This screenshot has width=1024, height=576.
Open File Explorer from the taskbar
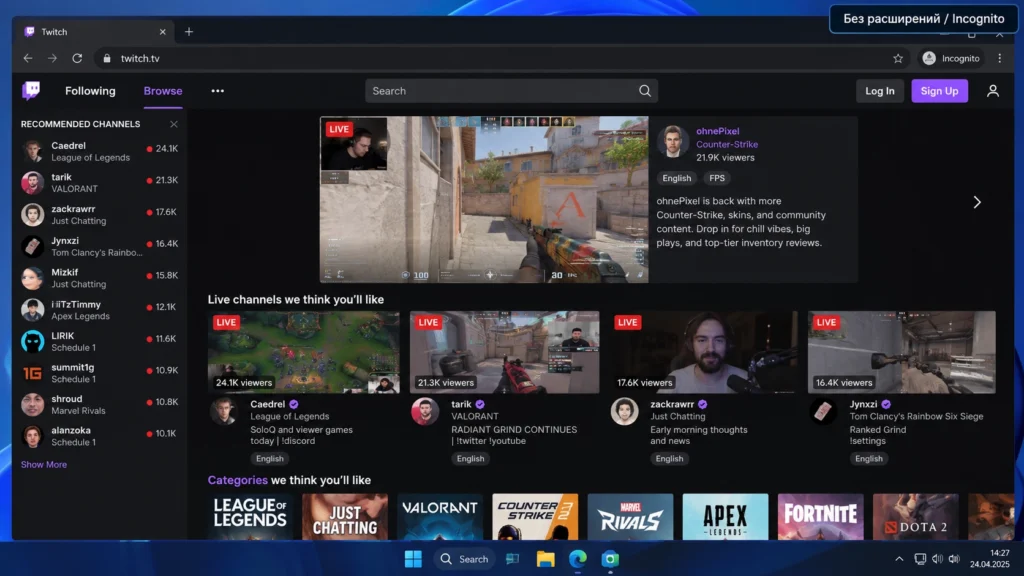[545, 559]
